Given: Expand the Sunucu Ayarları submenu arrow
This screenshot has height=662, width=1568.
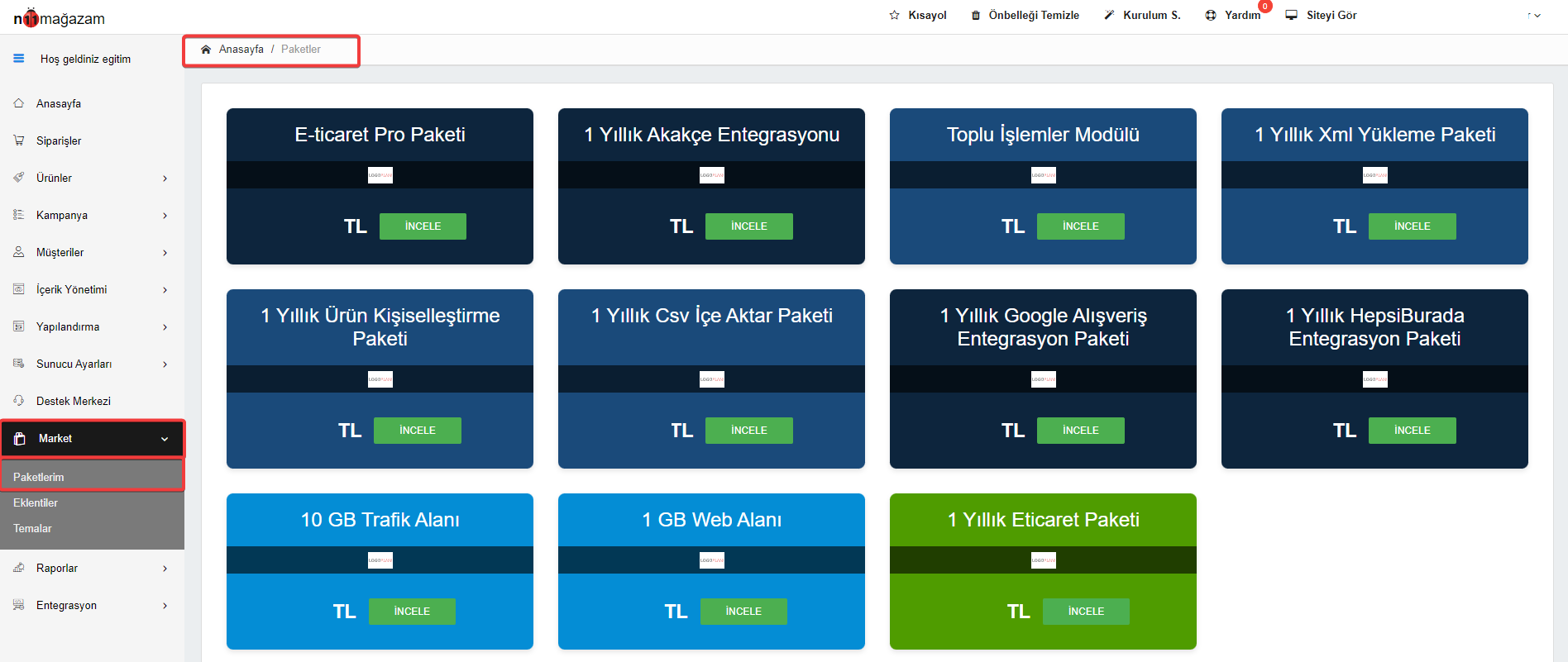Looking at the screenshot, I should (x=165, y=364).
